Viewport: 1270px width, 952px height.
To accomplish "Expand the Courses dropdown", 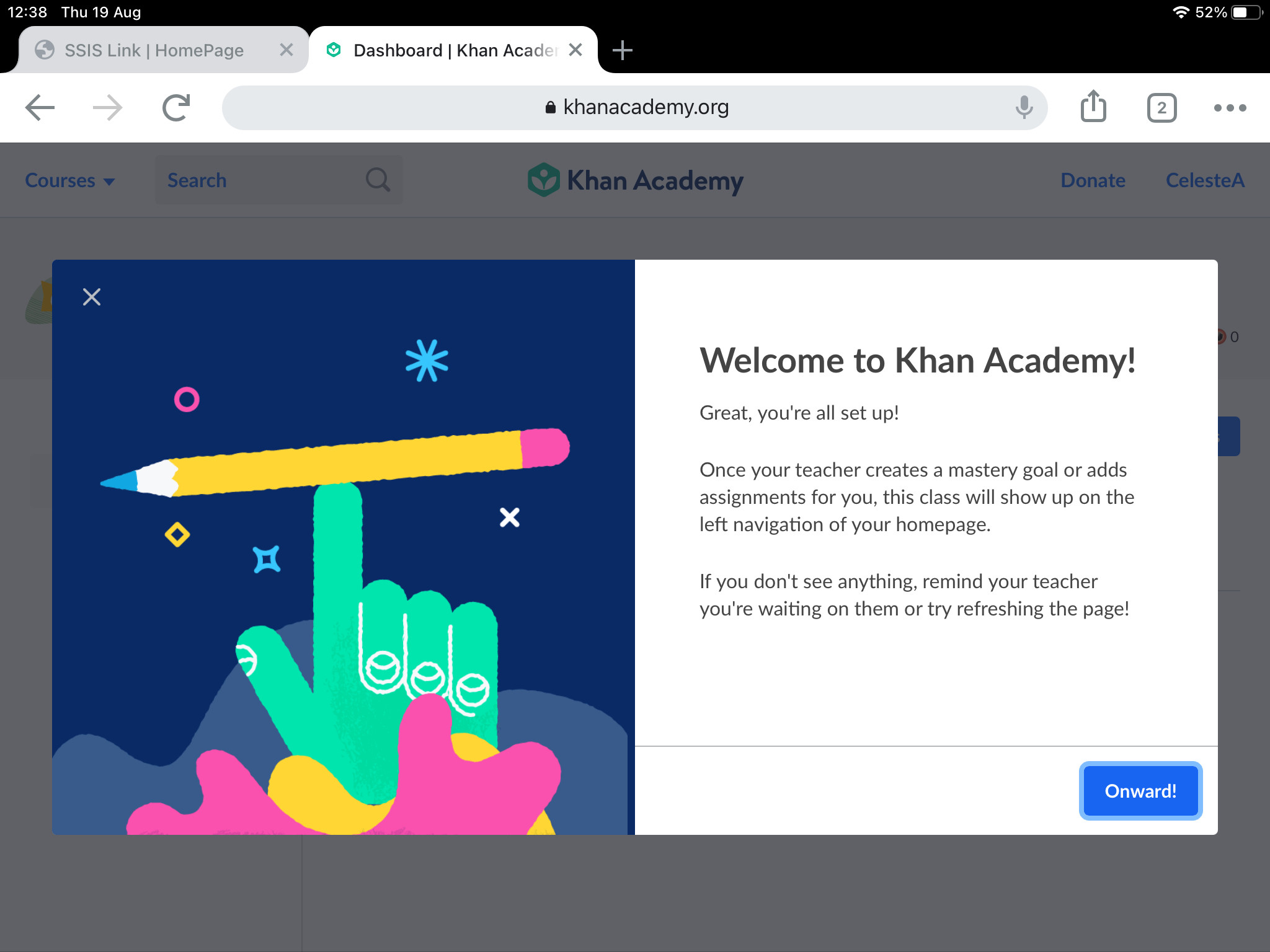I will point(69,180).
